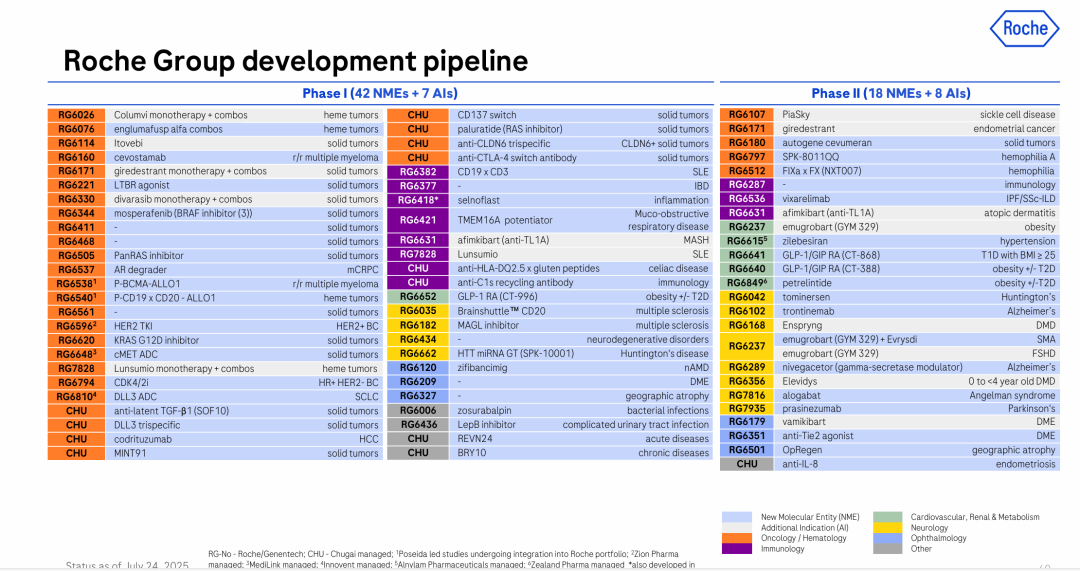Click the 'cevostamab' compound name

(x=140, y=158)
